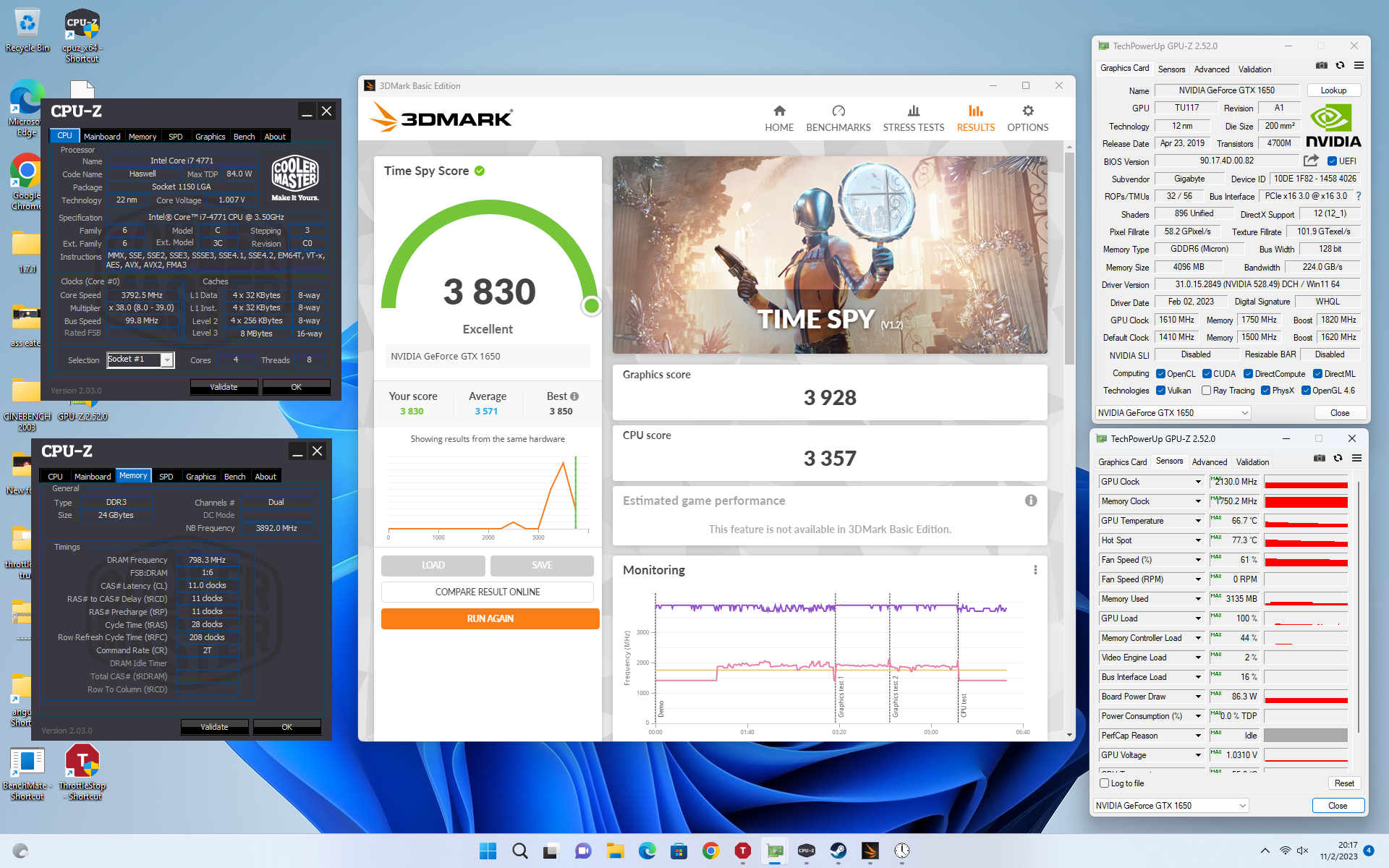The image size is (1389, 868).
Task: Open CPU-Z taskbar icon
Action: [807, 851]
